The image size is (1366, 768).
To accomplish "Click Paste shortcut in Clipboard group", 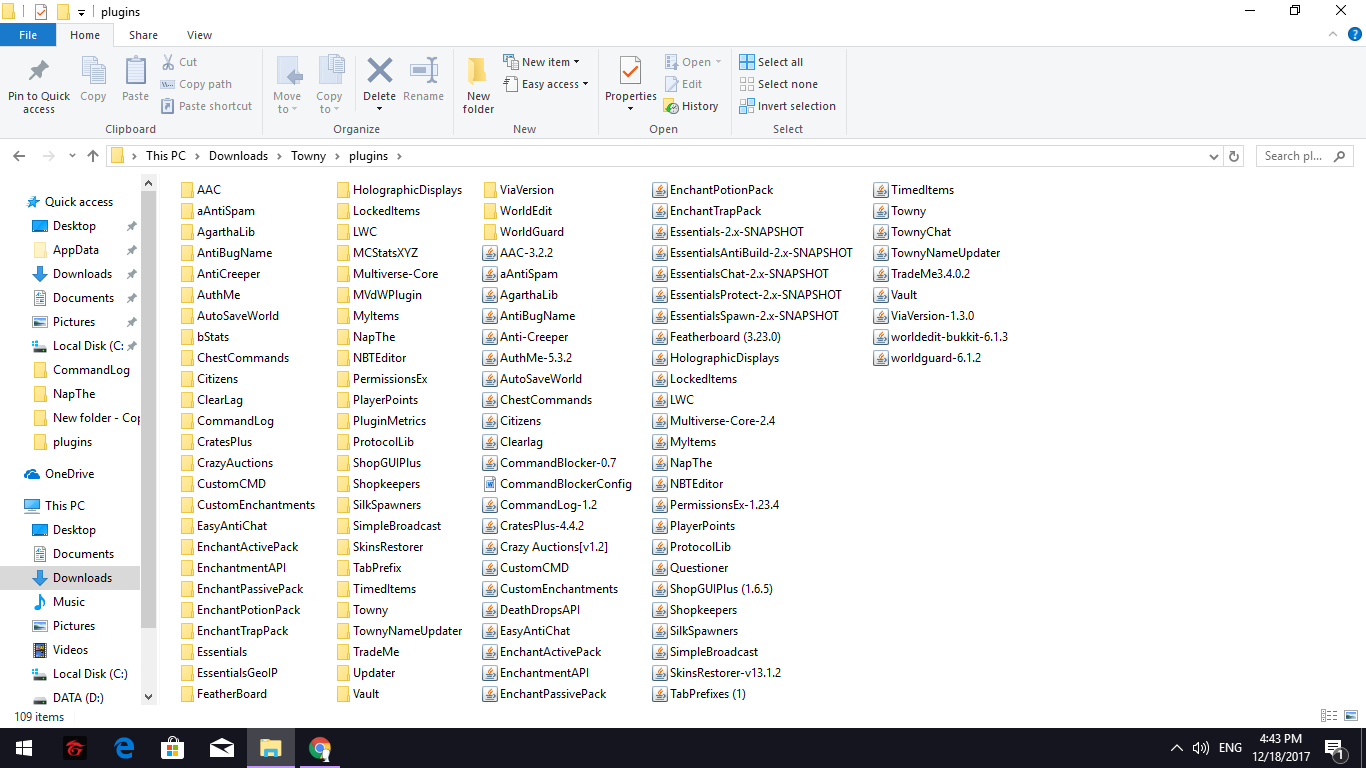I will 206,106.
